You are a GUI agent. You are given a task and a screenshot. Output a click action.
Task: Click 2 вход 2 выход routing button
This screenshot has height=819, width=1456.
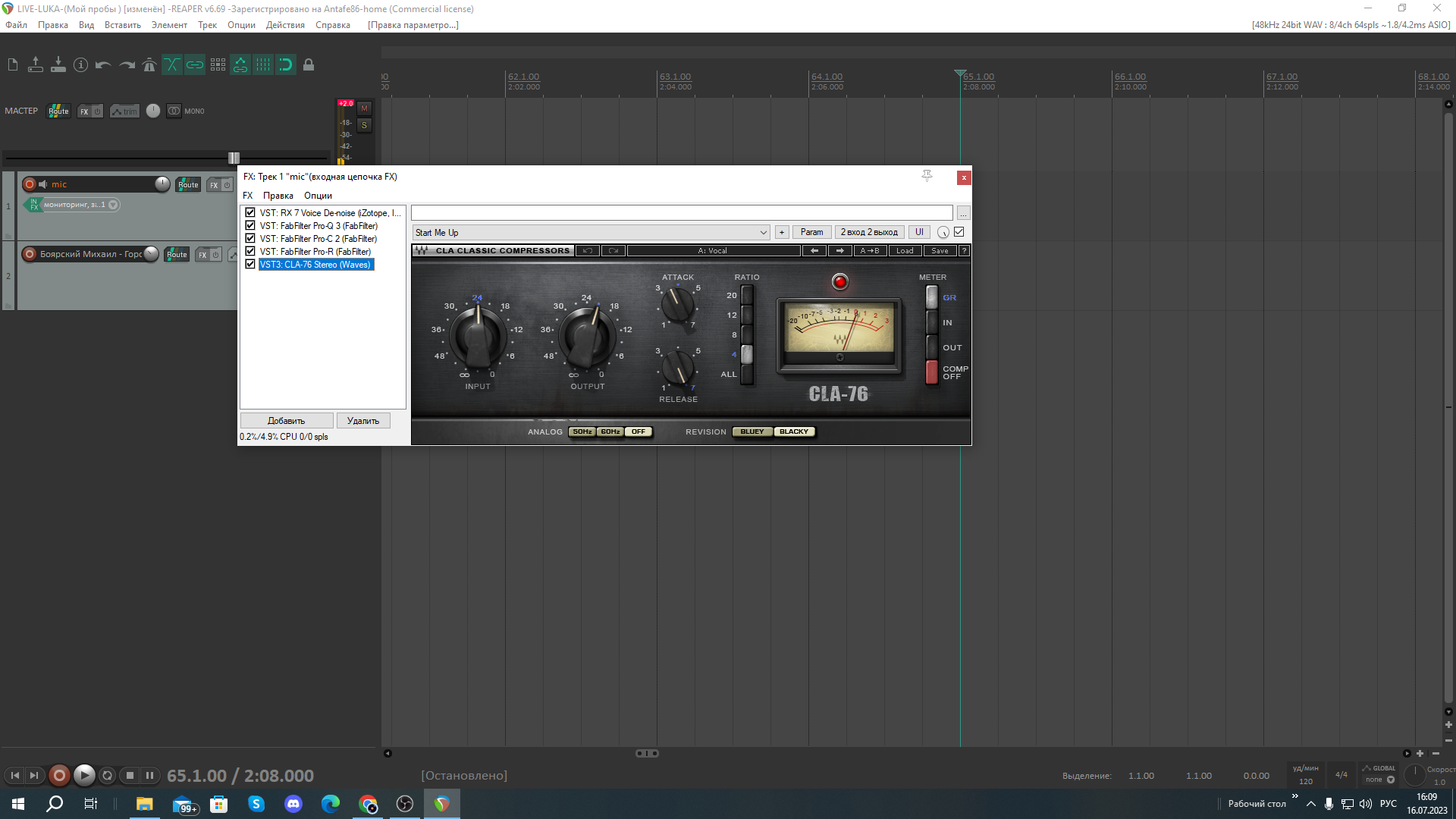[869, 233]
